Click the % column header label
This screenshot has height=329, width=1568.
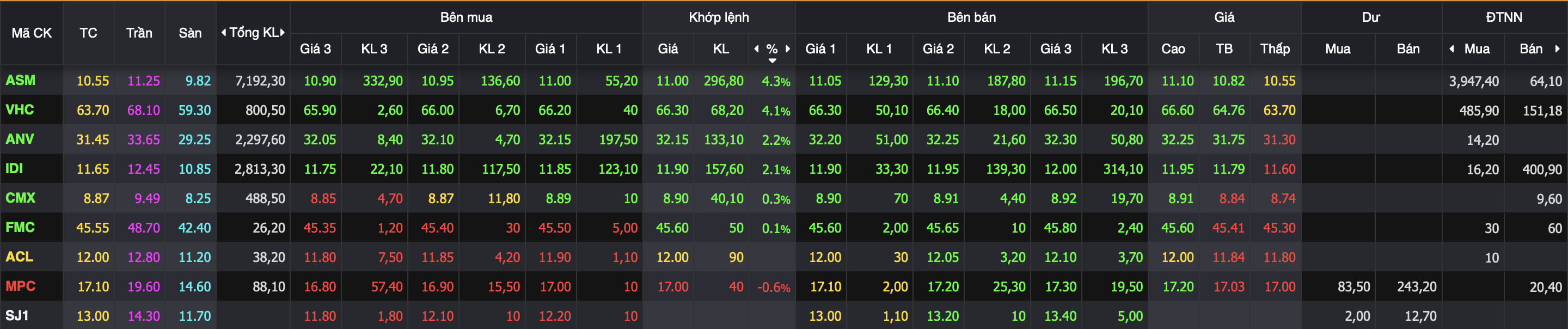click(x=772, y=48)
